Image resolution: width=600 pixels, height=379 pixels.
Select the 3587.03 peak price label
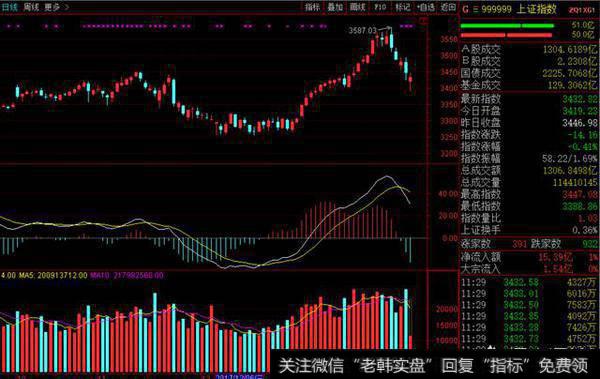[362, 31]
